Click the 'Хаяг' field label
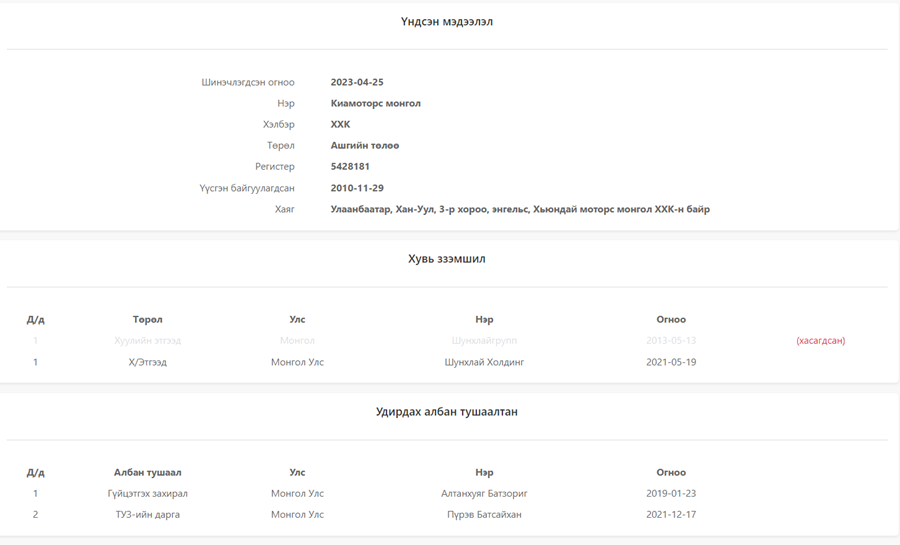 click(x=285, y=209)
